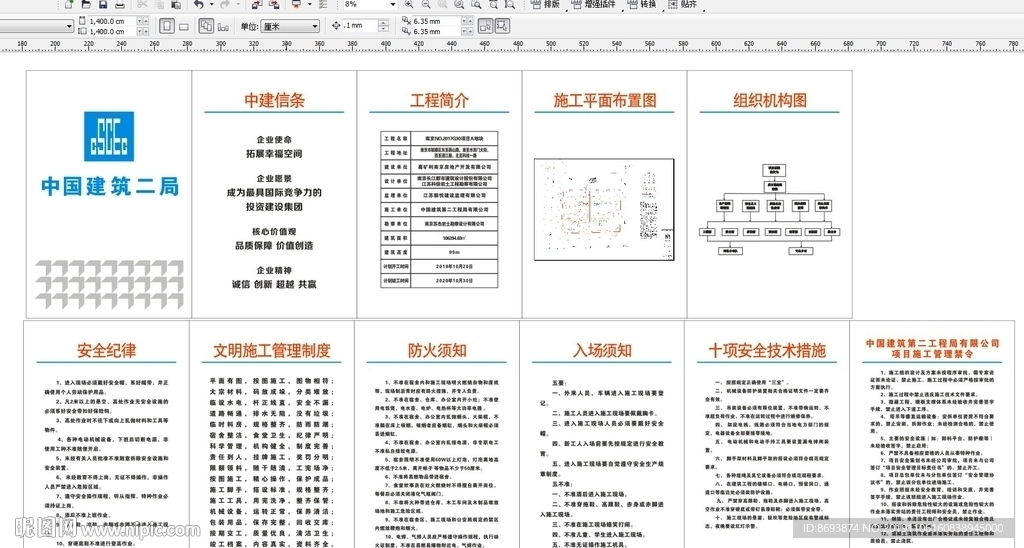The image size is (1024, 548).
Task: Select the 施工平面布置图 site plan drawing
Action: 604,209
